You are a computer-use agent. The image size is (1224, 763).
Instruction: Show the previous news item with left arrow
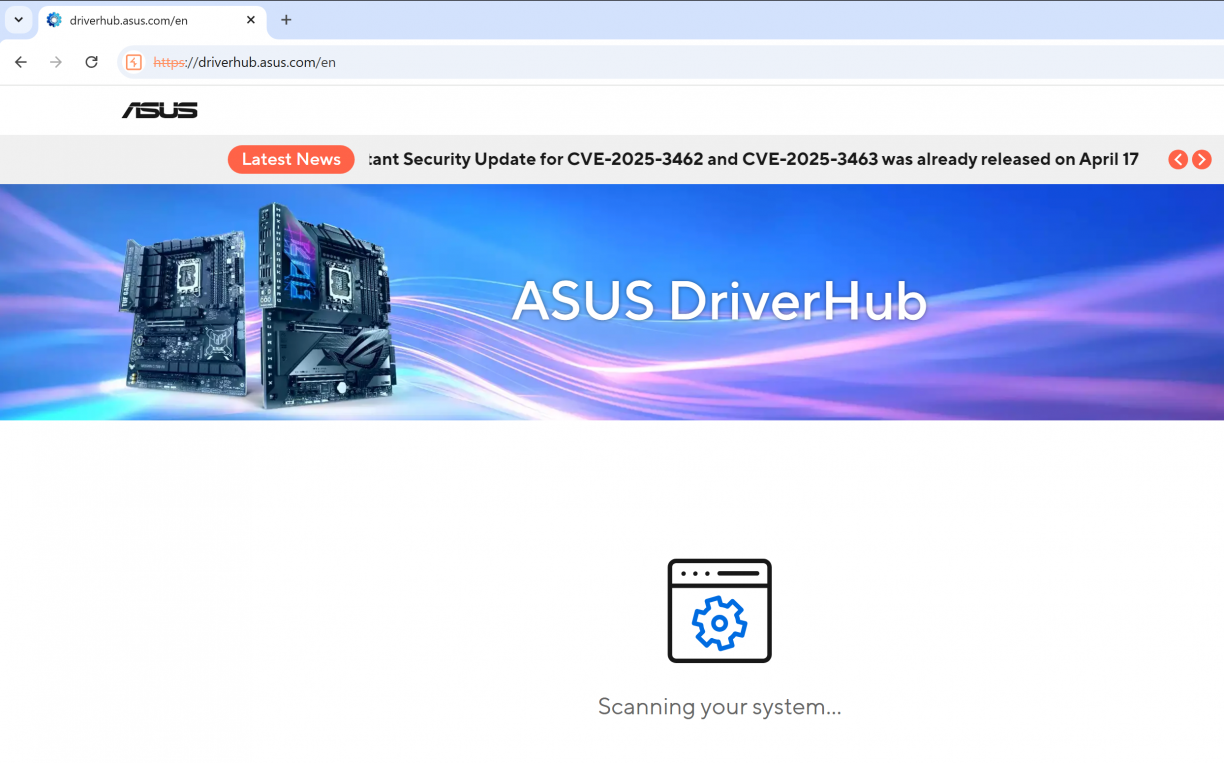(x=1178, y=160)
